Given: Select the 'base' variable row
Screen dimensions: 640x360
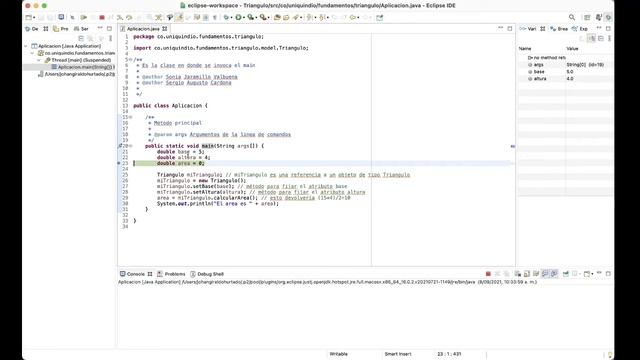Looking at the screenshot, I should (565, 71).
